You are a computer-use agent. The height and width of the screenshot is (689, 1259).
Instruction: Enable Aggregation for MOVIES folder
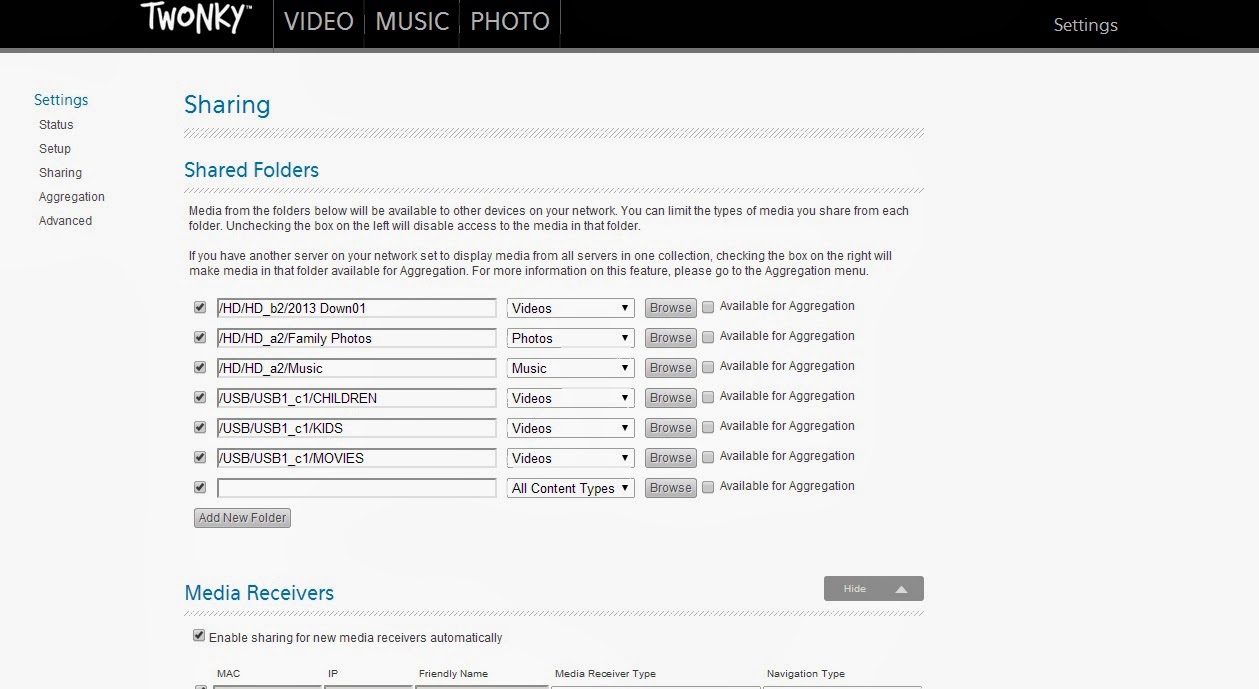coord(708,458)
